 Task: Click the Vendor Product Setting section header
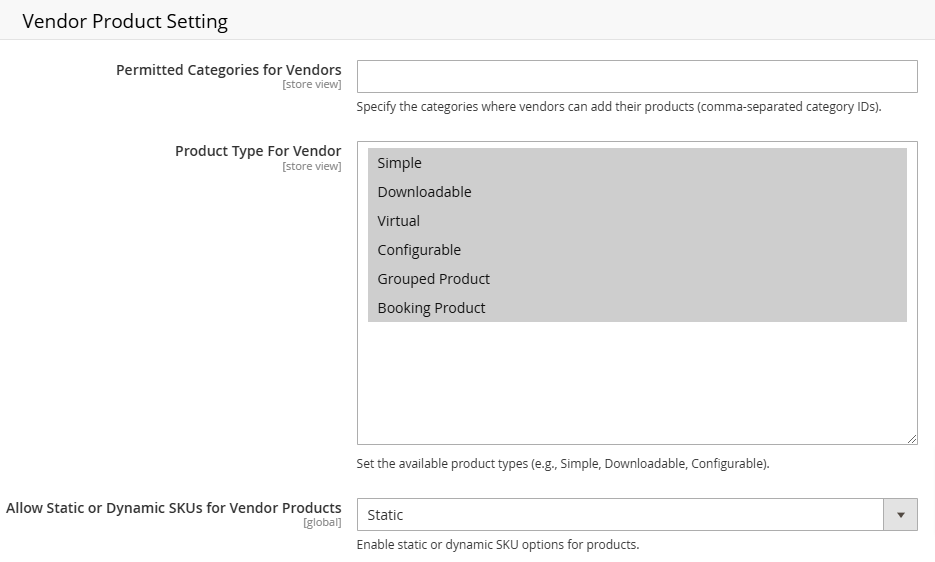[x=125, y=21]
